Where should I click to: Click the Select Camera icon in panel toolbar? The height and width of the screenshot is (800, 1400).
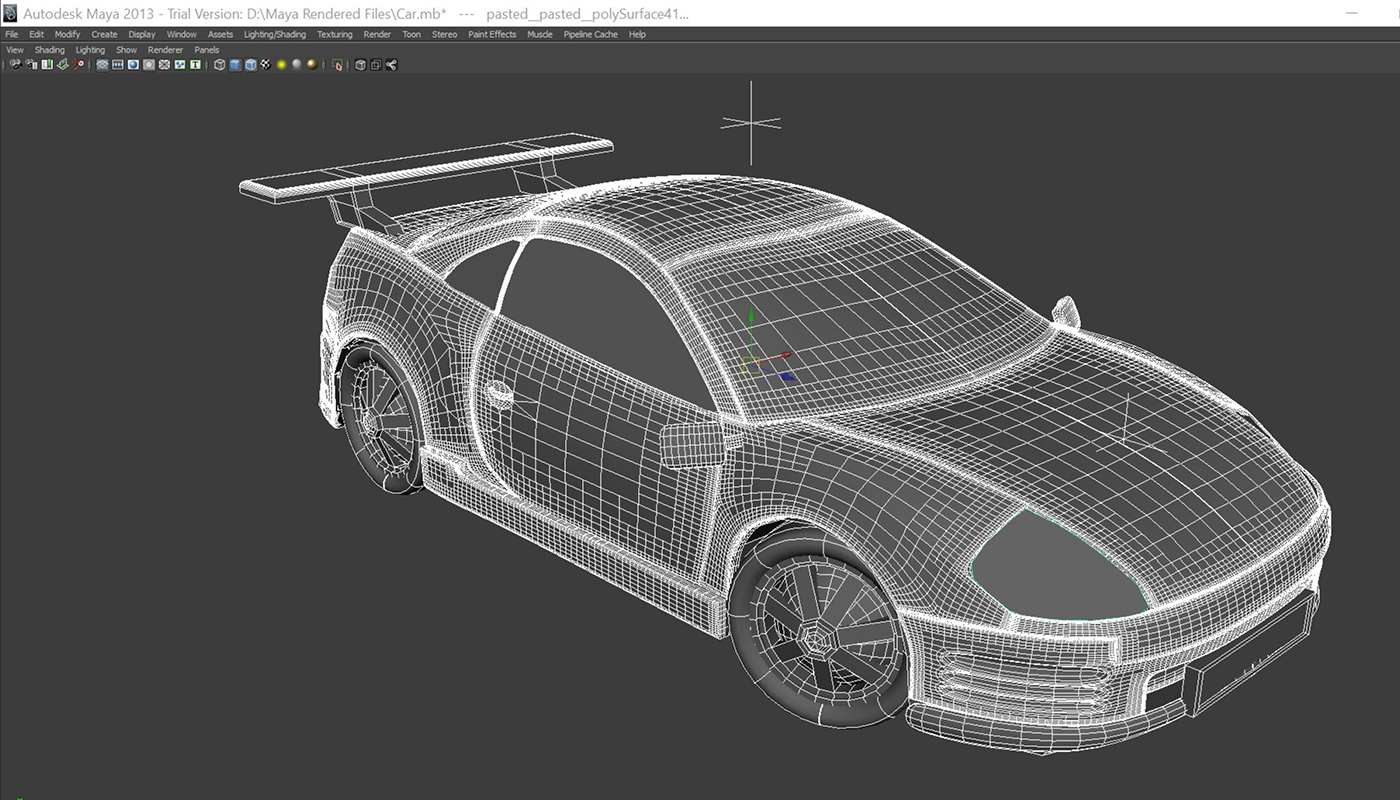(x=15, y=65)
